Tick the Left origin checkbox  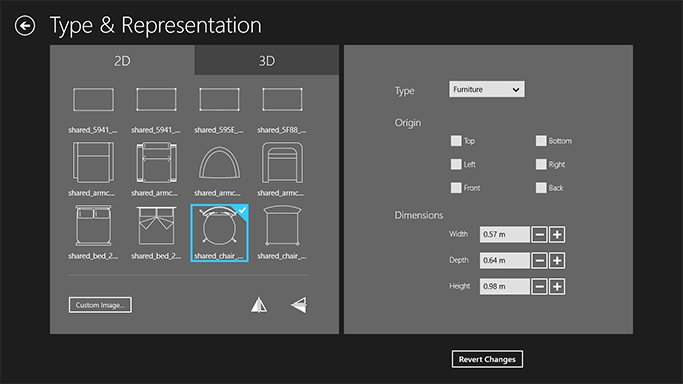click(456, 164)
